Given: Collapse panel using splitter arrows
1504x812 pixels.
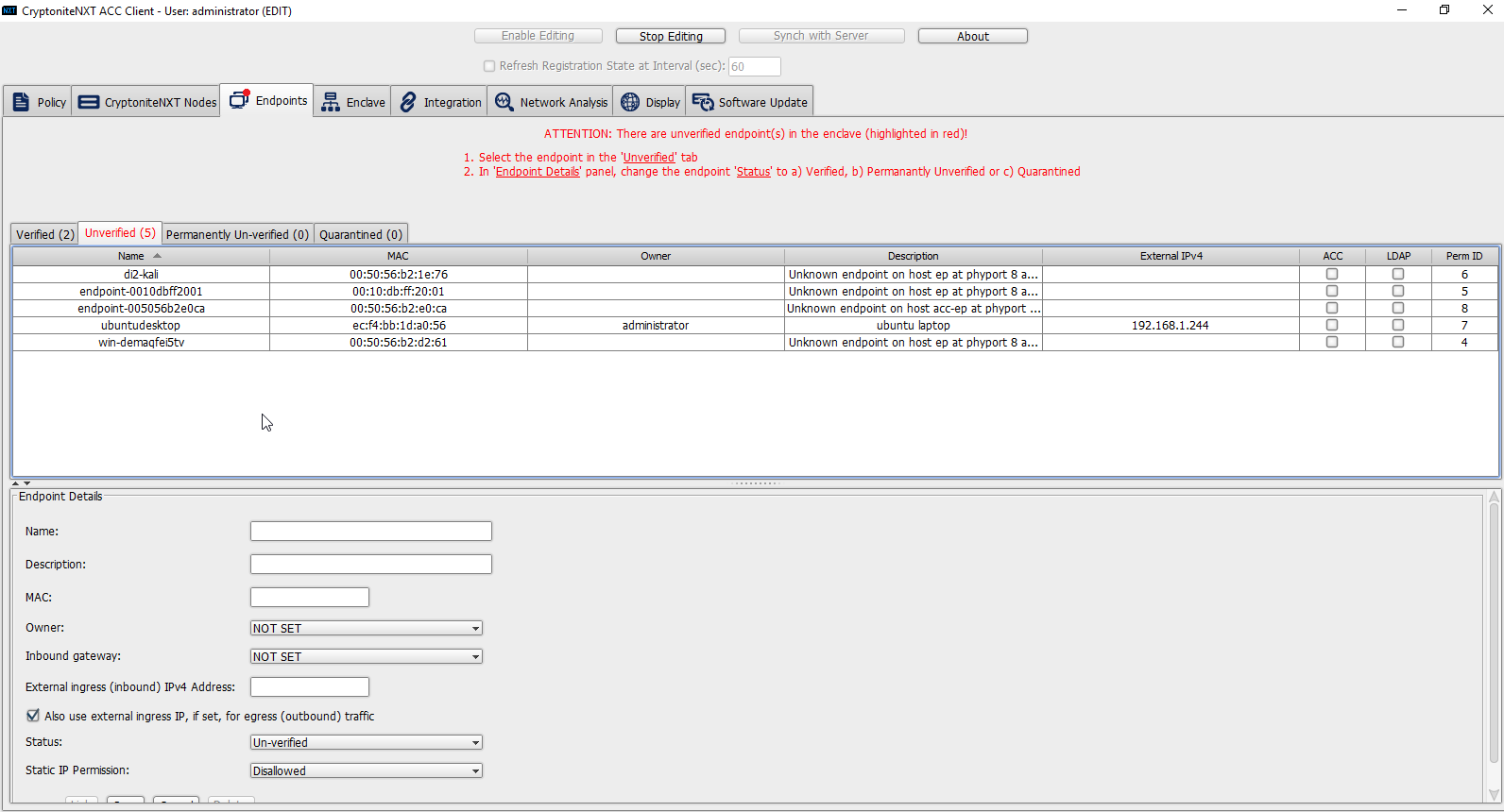Looking at the screenshot, I should coord(21,482).
